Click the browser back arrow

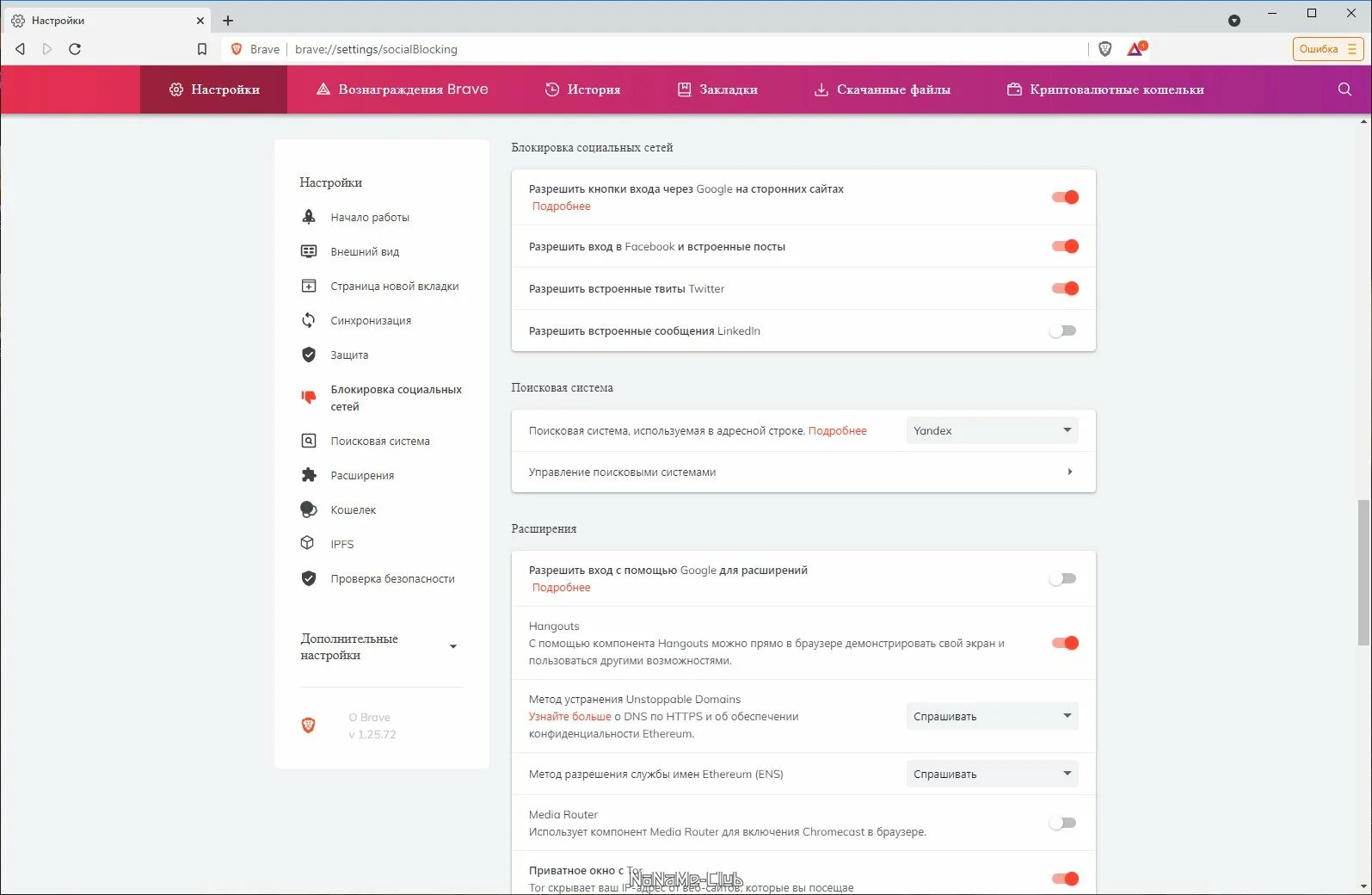pos(20,49)
